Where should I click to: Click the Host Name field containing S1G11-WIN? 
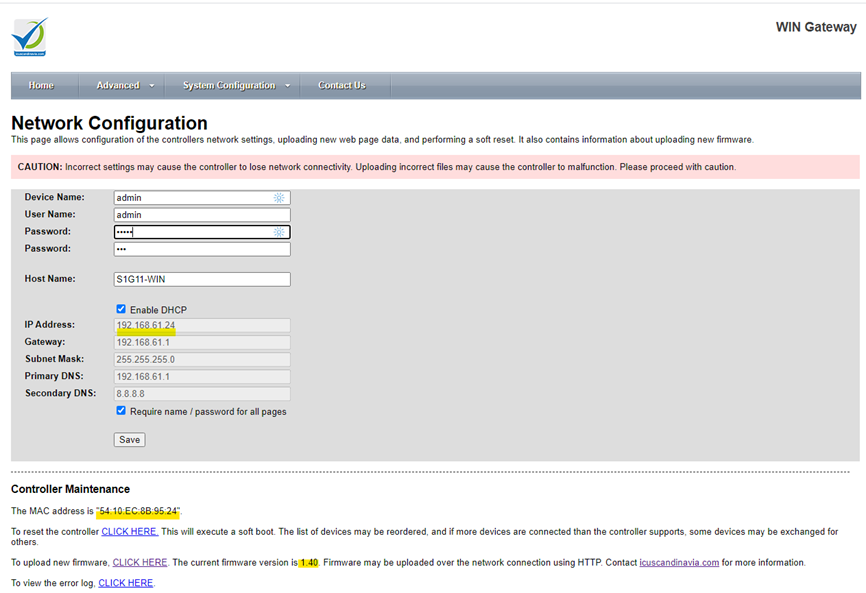click(x=202, y=280)
